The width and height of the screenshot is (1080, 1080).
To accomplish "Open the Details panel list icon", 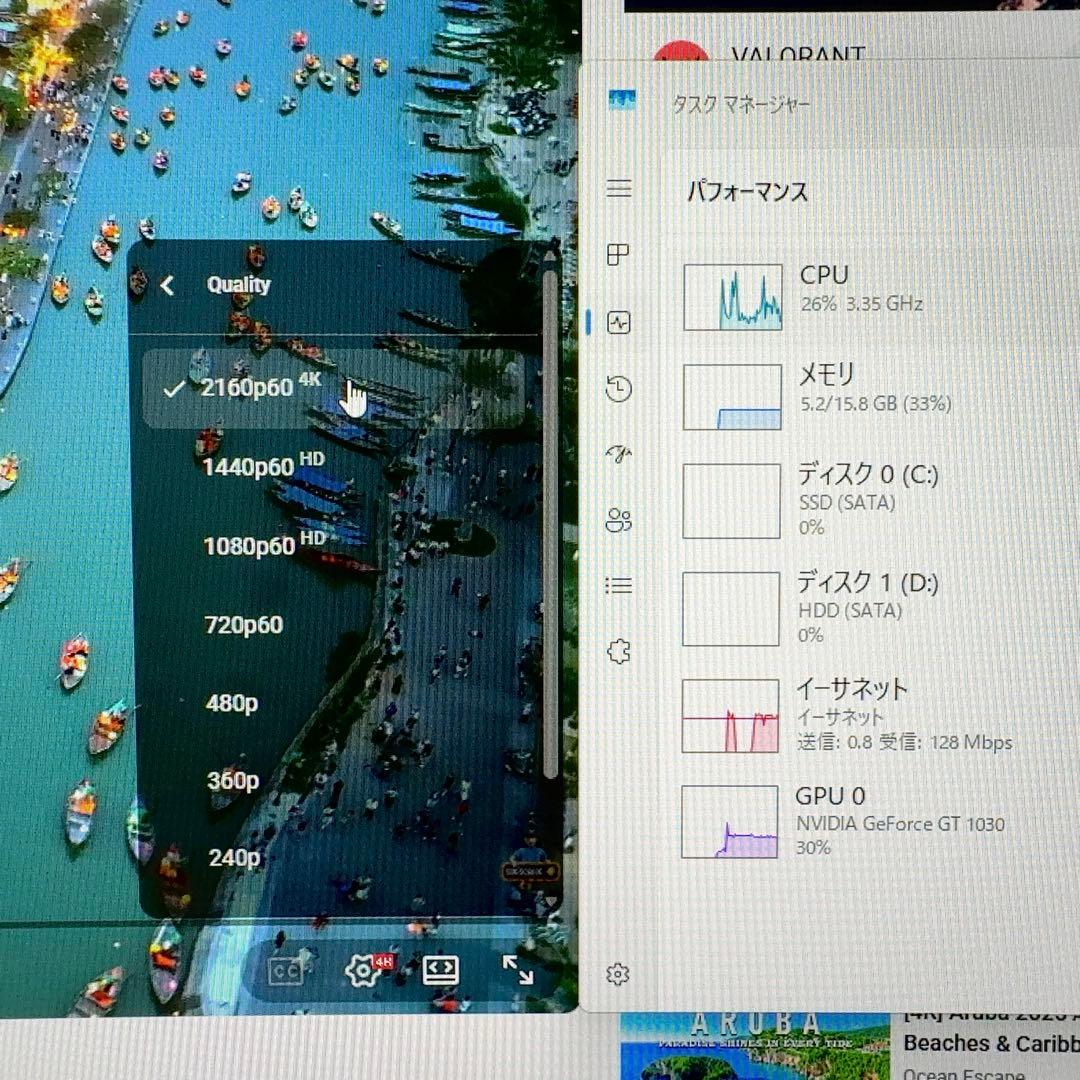I will 618,585.
